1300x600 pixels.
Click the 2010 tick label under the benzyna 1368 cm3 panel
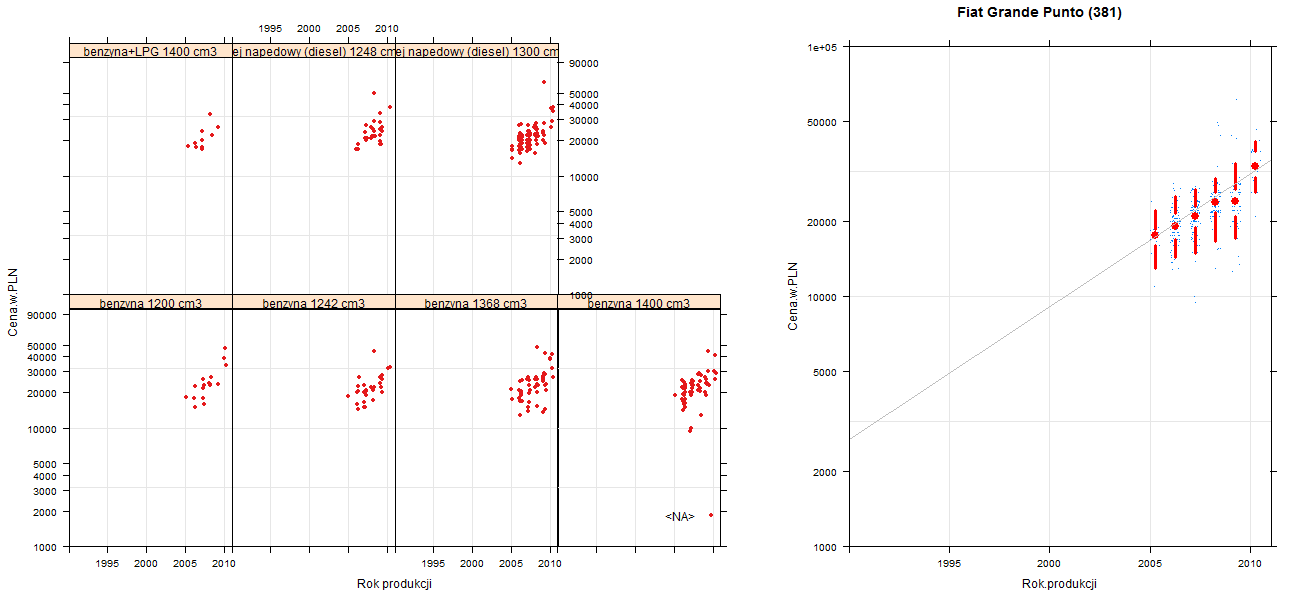[x=550, y=564]
